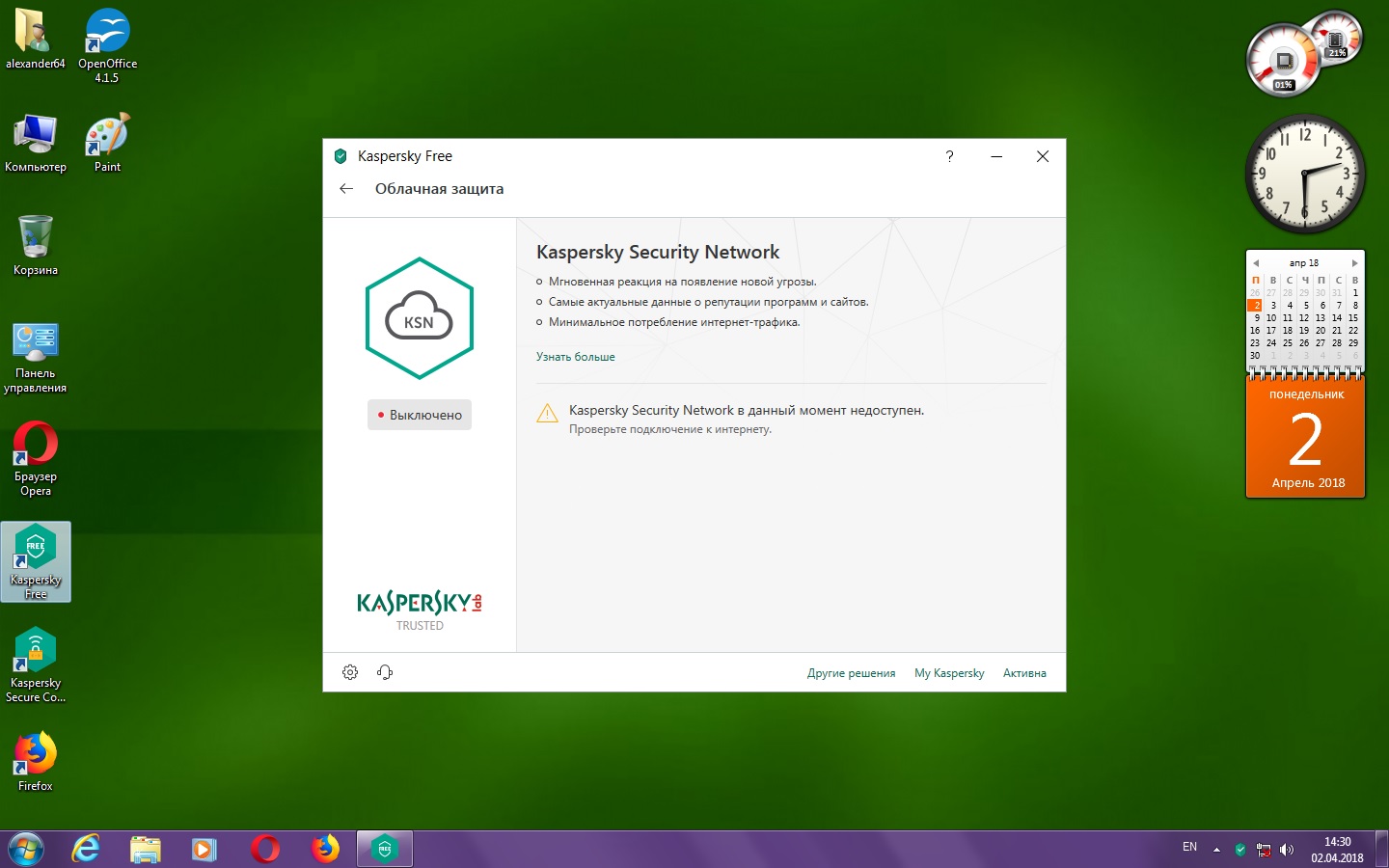Viewport: 1389px width, 868px height.
Task: Select the Компьютер desktop icon
Action: (36, 143)
